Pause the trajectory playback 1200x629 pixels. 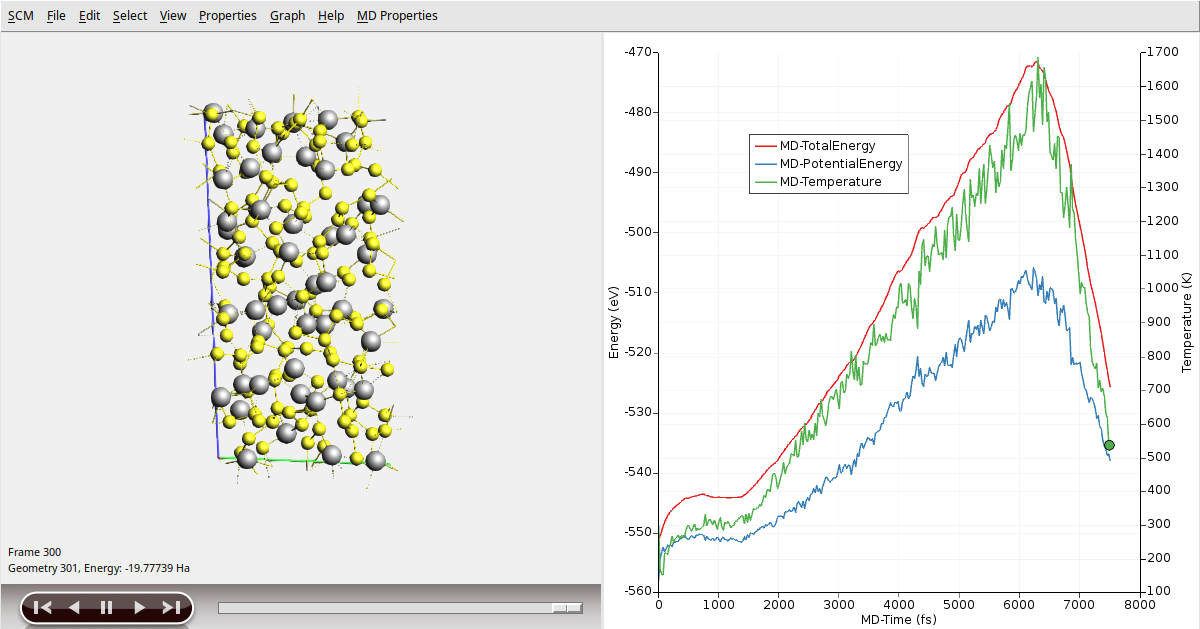pos(106,607)
